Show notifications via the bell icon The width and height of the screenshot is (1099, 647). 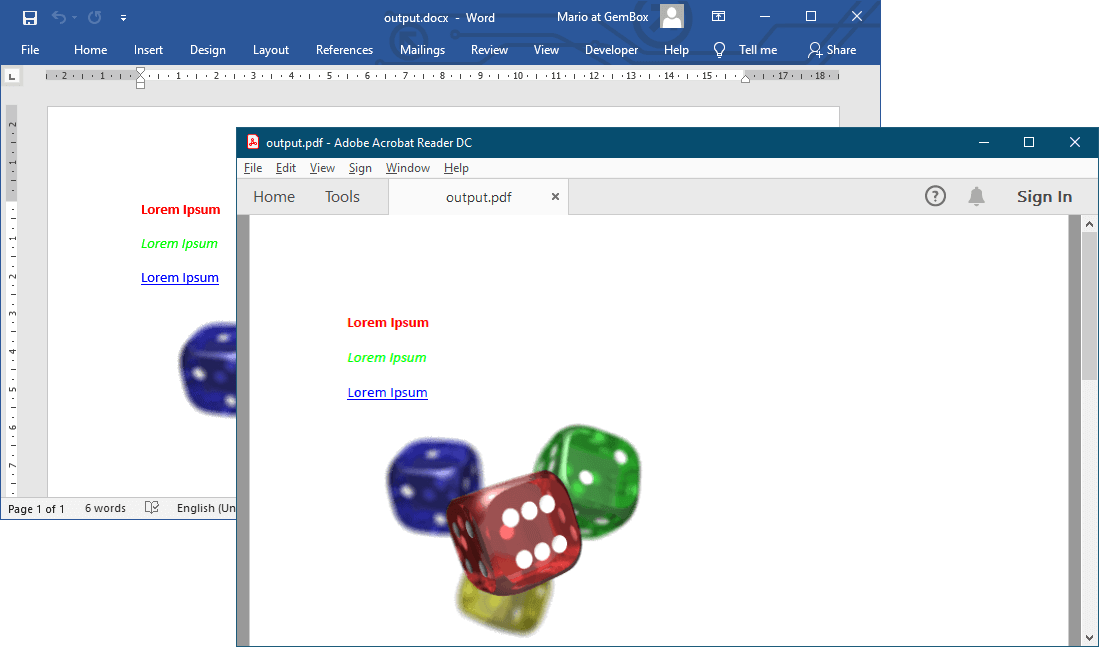click(977, 196)
